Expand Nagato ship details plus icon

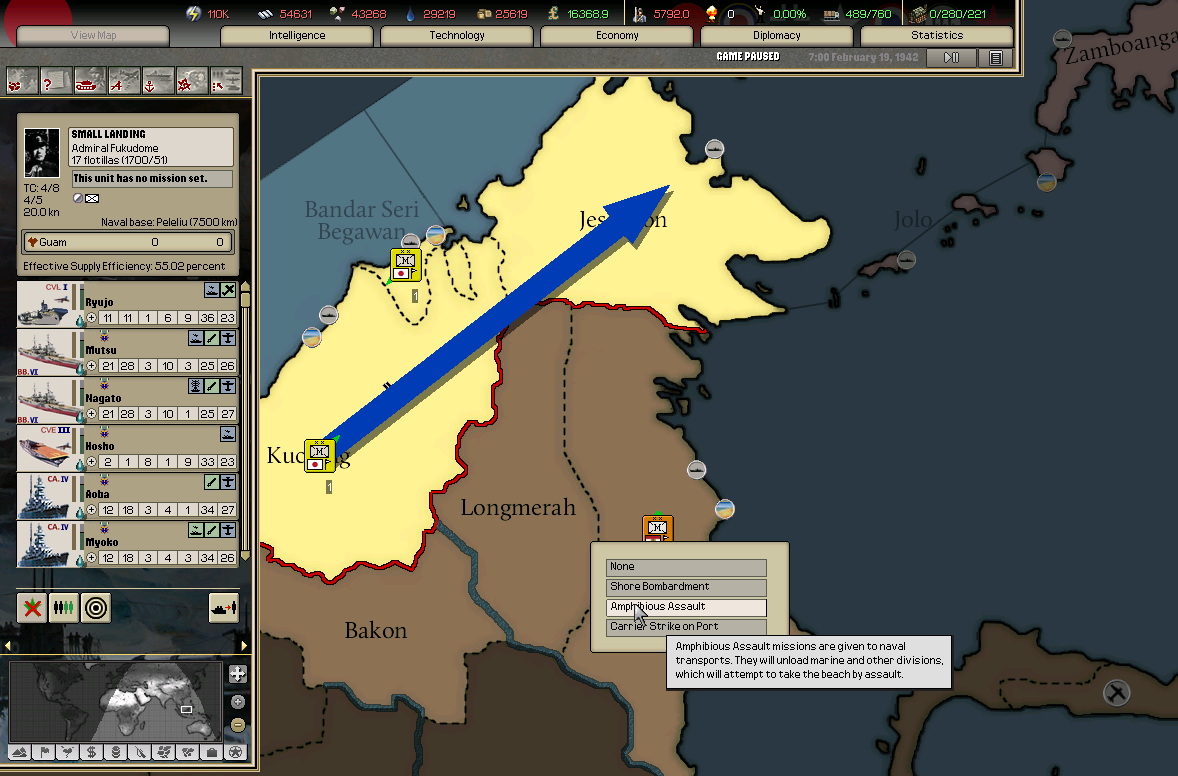point(92,414)
